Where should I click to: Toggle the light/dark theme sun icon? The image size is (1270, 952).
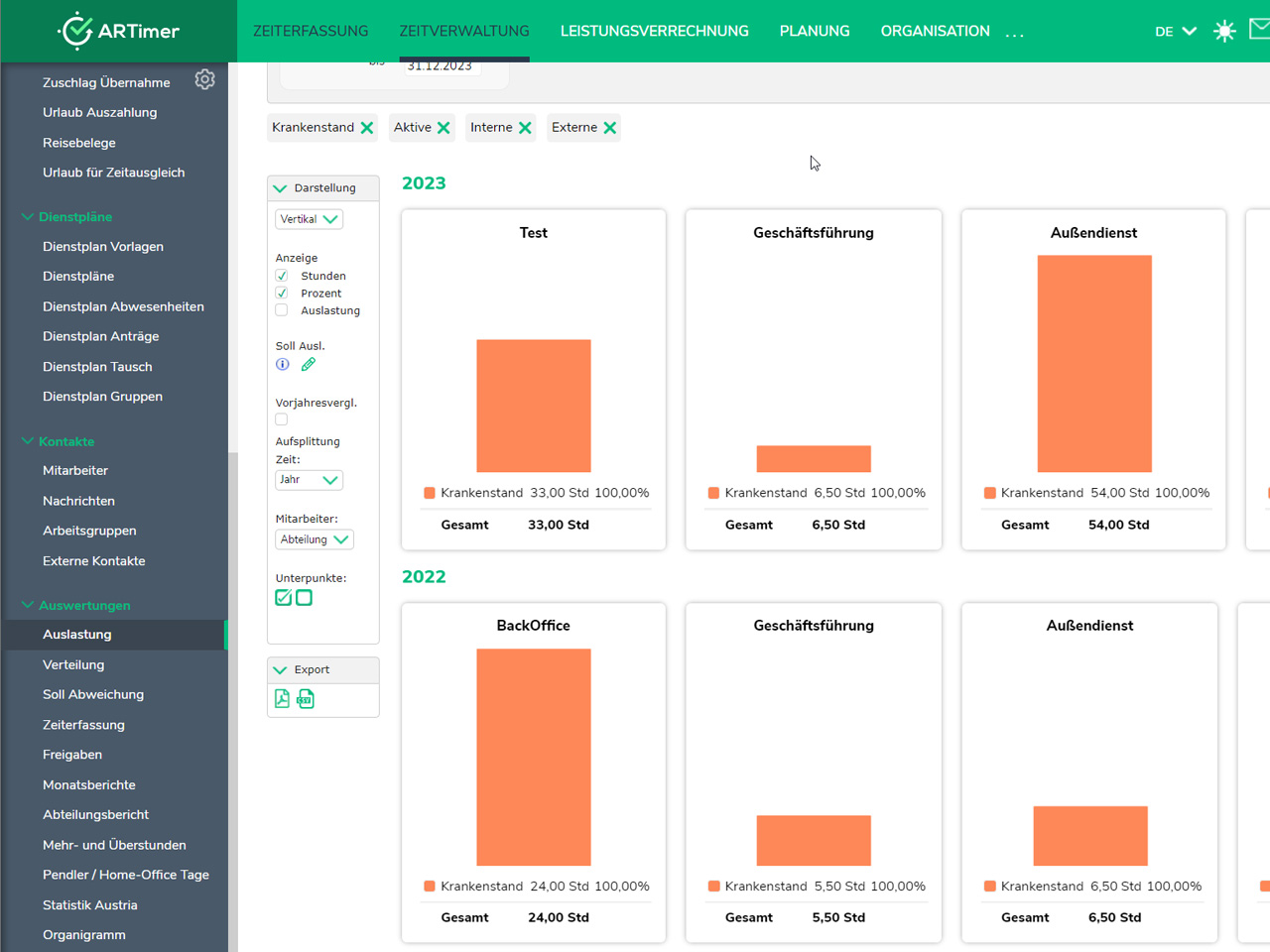1224,31
